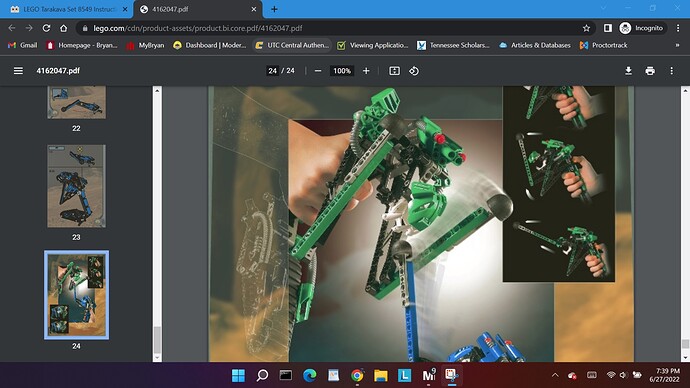Viewport: 690px width, 388px height.
Task: Click the thumbnail panel scrollbar handle
Action: tap(157, 340)
